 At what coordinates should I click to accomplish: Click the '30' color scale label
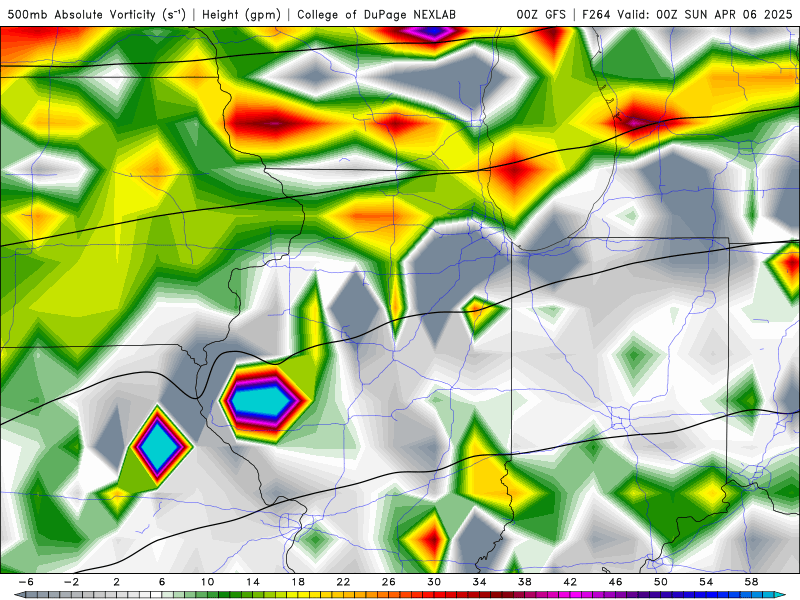[x=434, y=582]
